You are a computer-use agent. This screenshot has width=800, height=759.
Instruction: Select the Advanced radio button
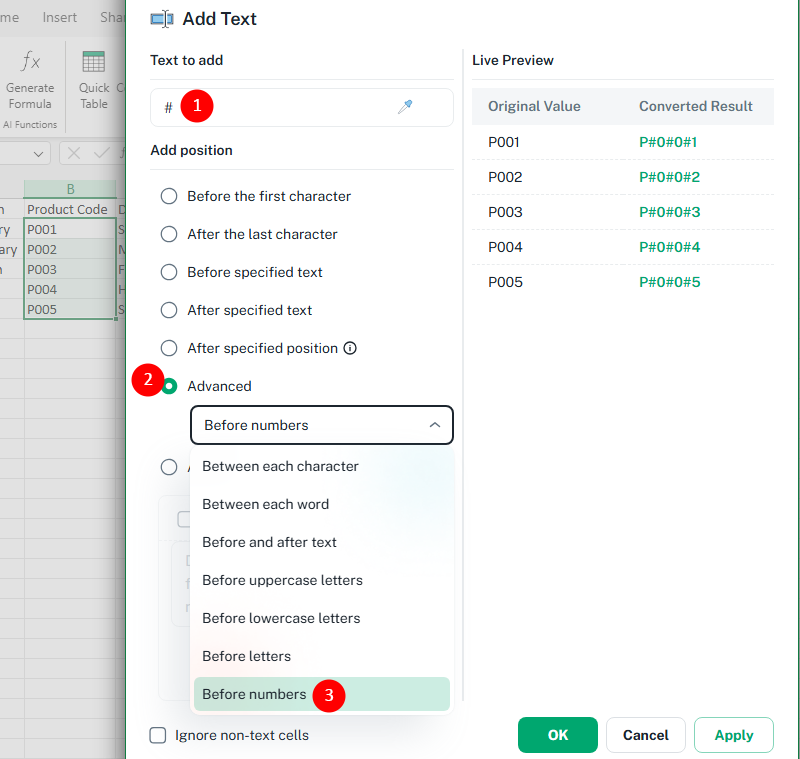(x=169, y=386)
